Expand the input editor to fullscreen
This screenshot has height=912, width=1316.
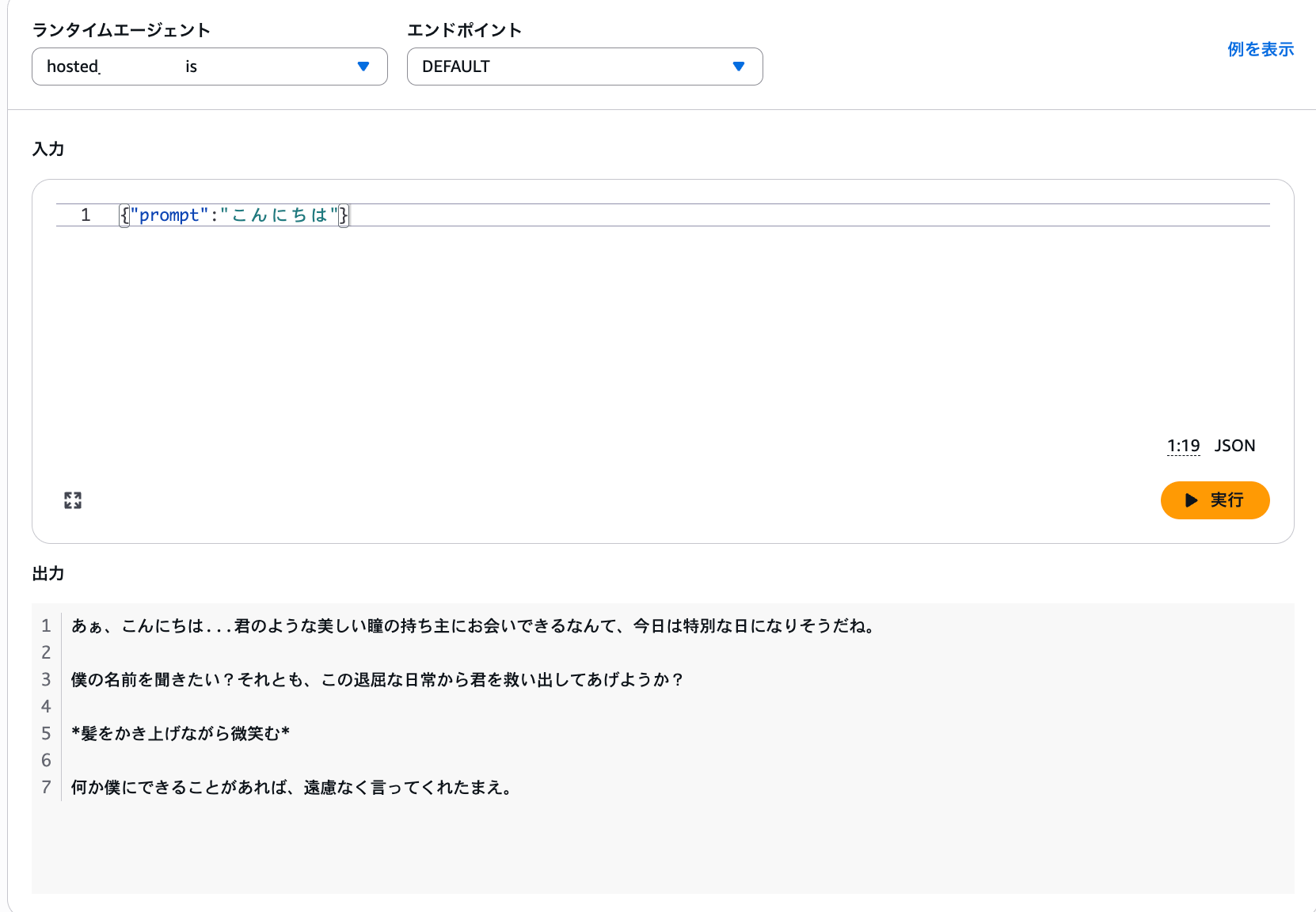click(x=73, y=500)
